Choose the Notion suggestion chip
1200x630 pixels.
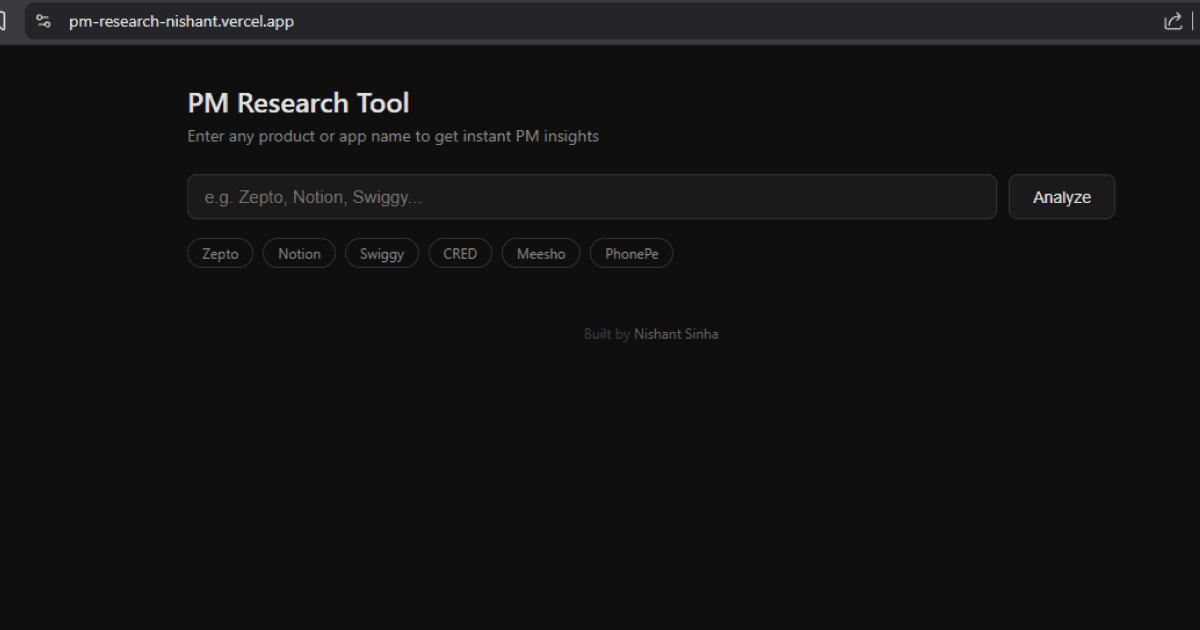(x=299, y=254)
